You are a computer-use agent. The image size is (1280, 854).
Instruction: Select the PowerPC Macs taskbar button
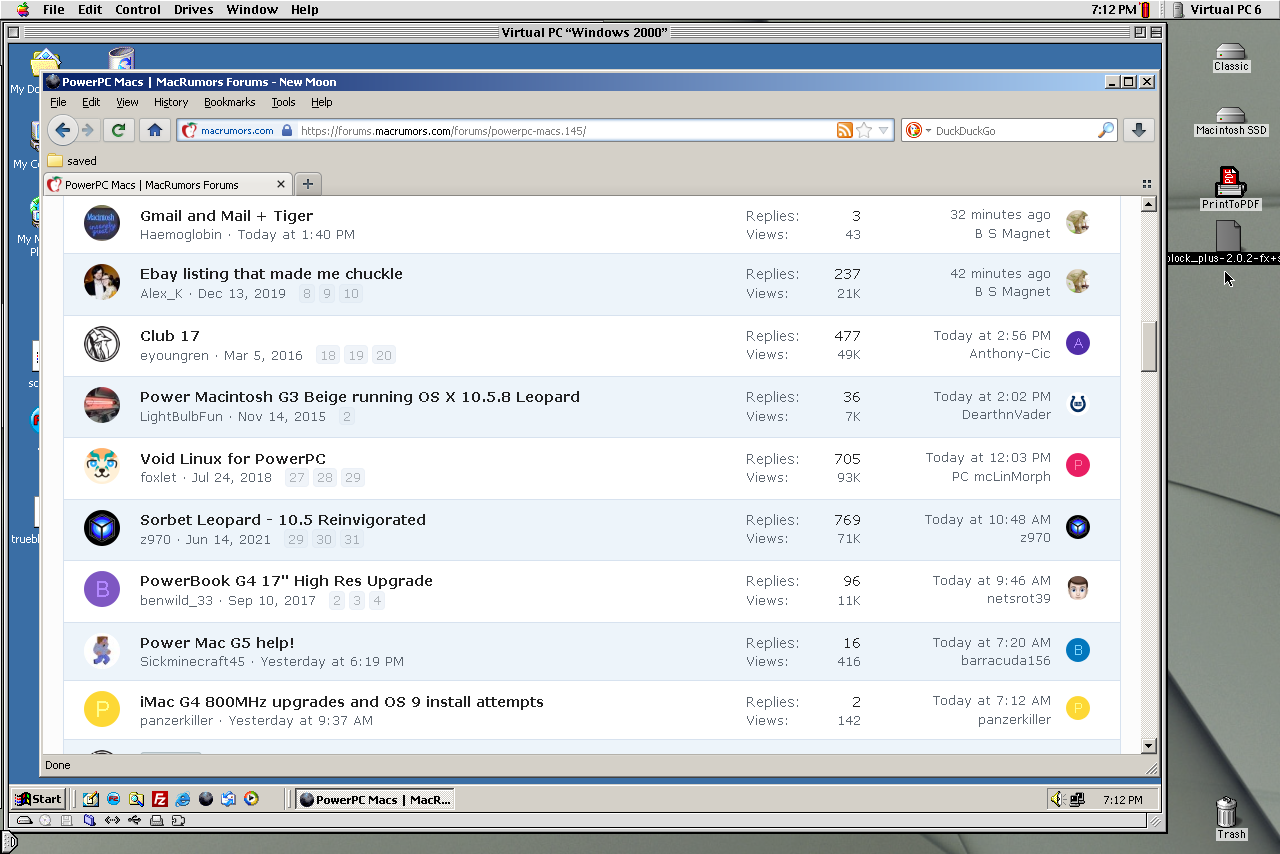point(375,799)
